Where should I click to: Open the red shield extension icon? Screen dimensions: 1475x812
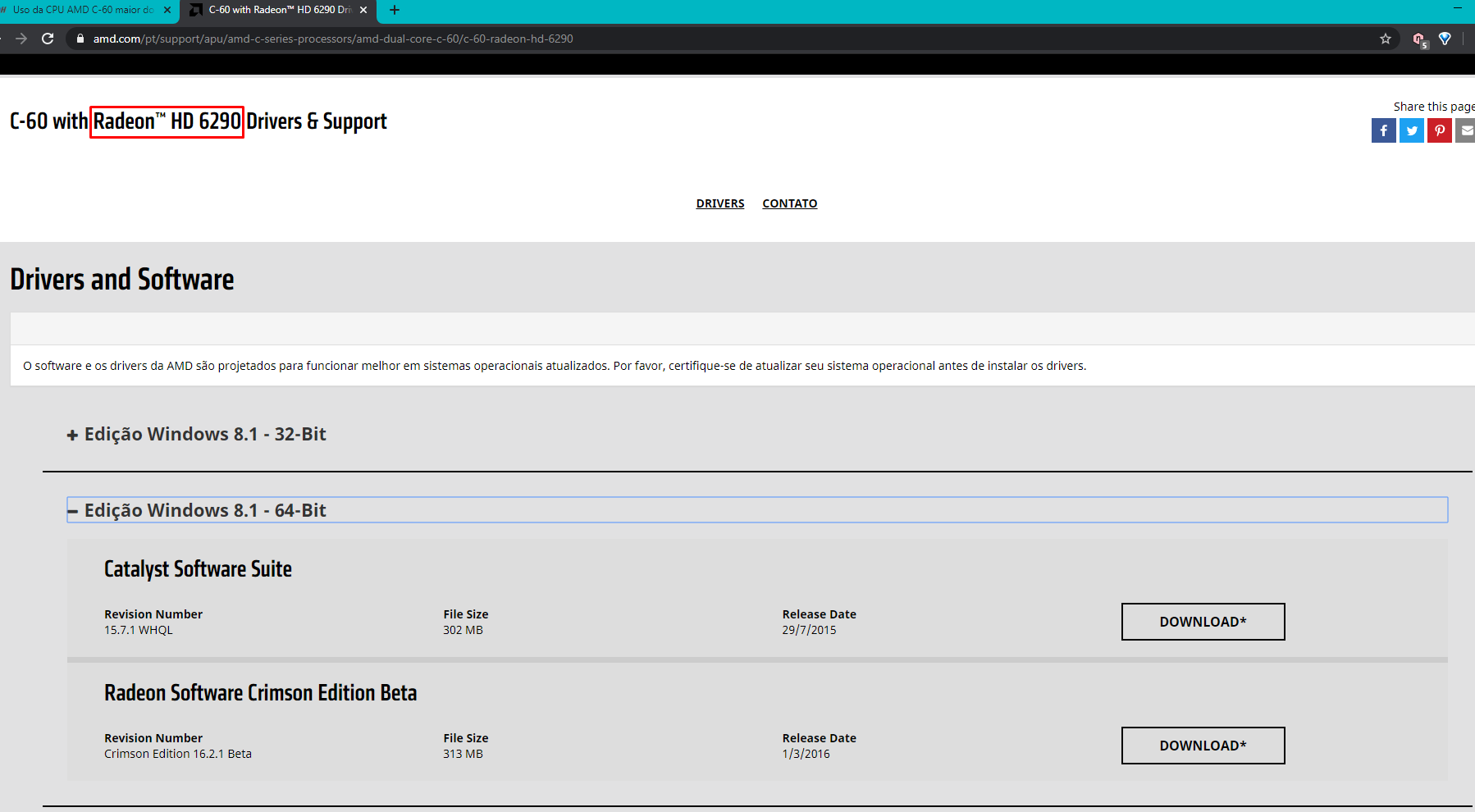[x=1419, y=39]
